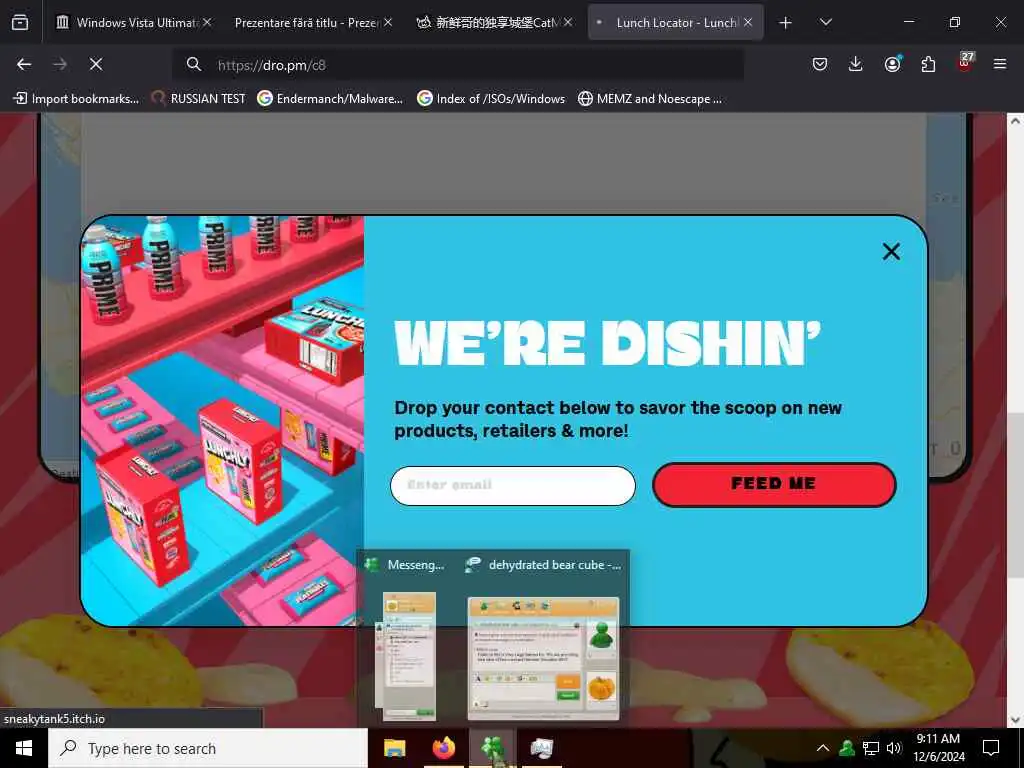Open File Explorer from taskbar

[x=394, y=748]
